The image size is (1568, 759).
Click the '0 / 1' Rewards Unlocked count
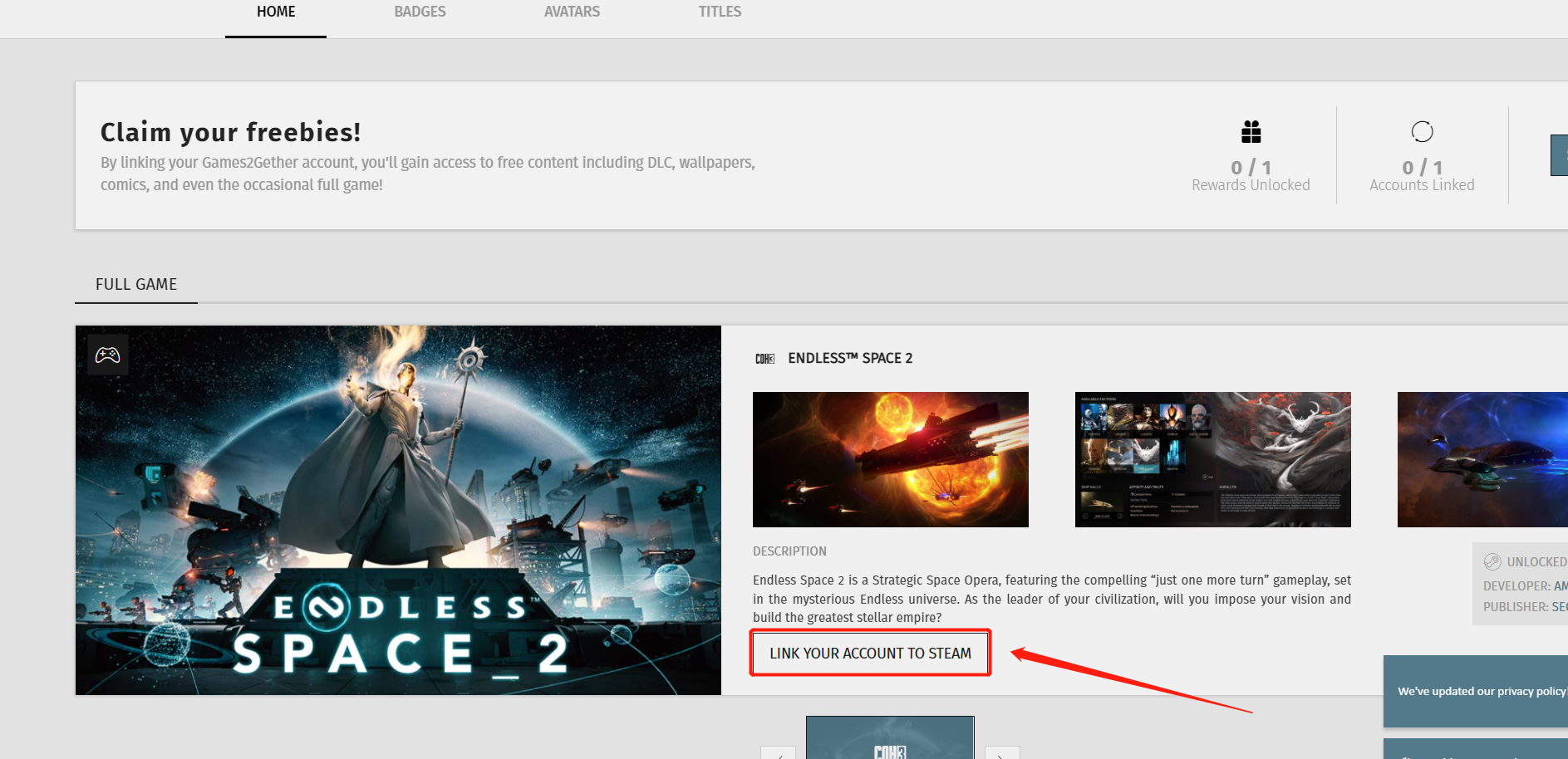coord(1251,168)
